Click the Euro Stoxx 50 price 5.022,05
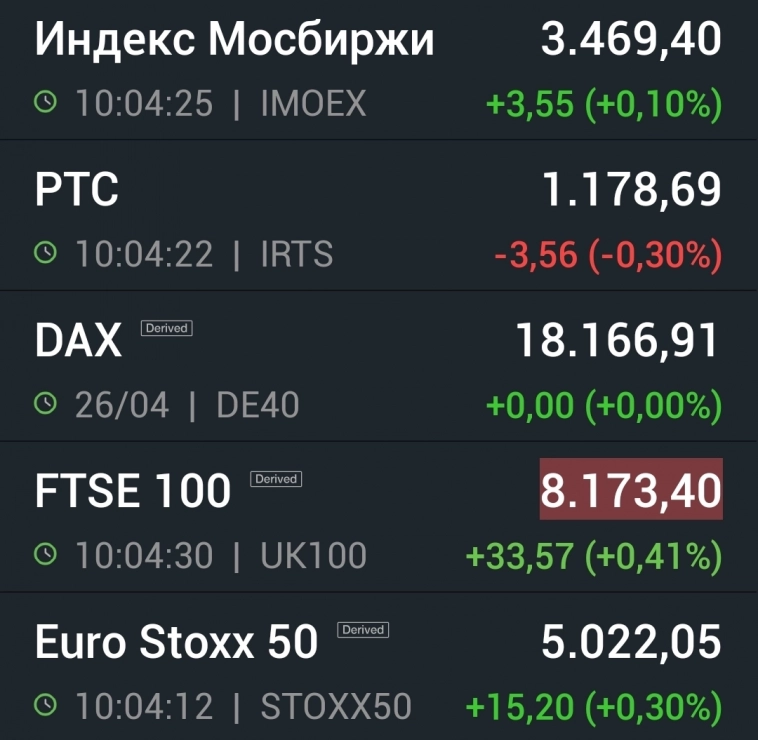The image size is (758, 740). (631, 643)
